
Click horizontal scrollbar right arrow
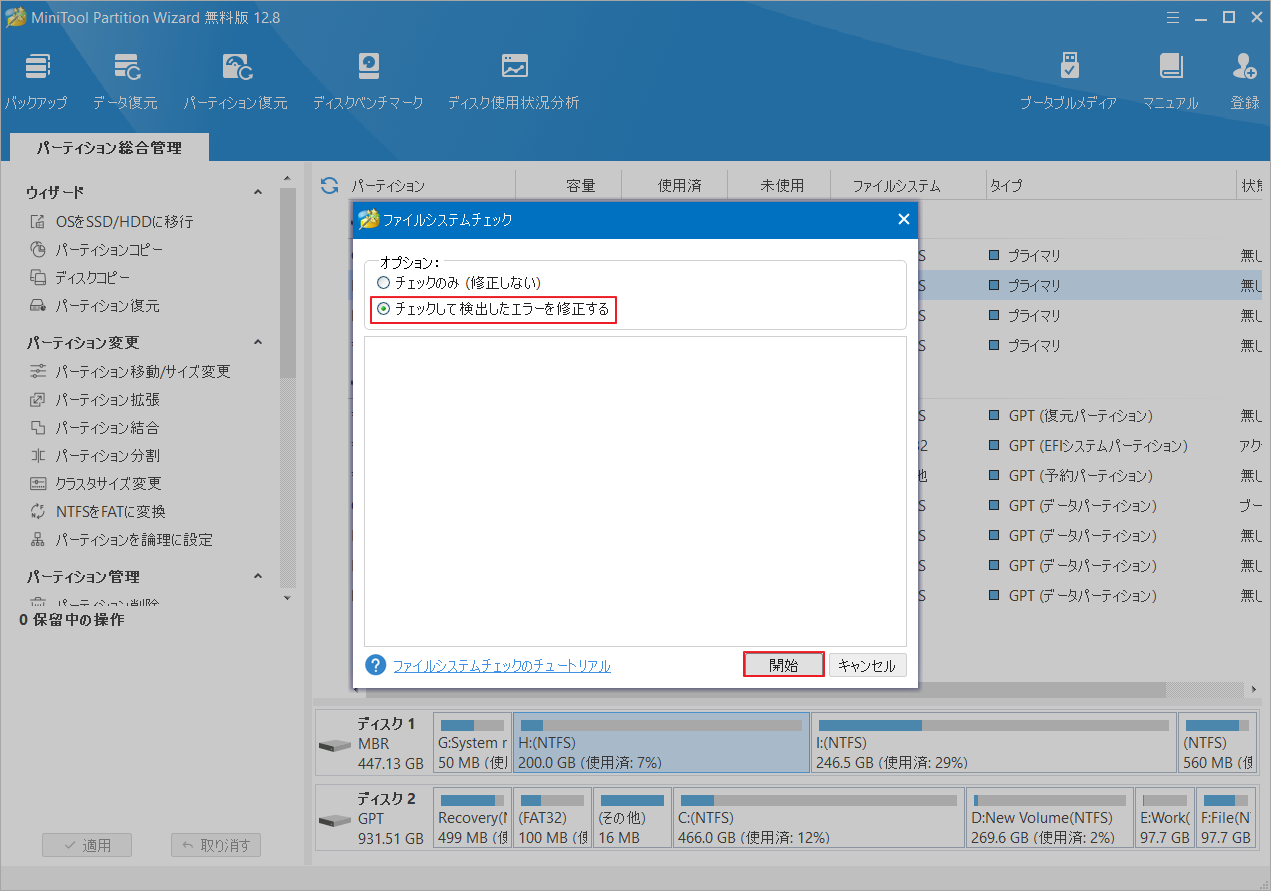1254,690
